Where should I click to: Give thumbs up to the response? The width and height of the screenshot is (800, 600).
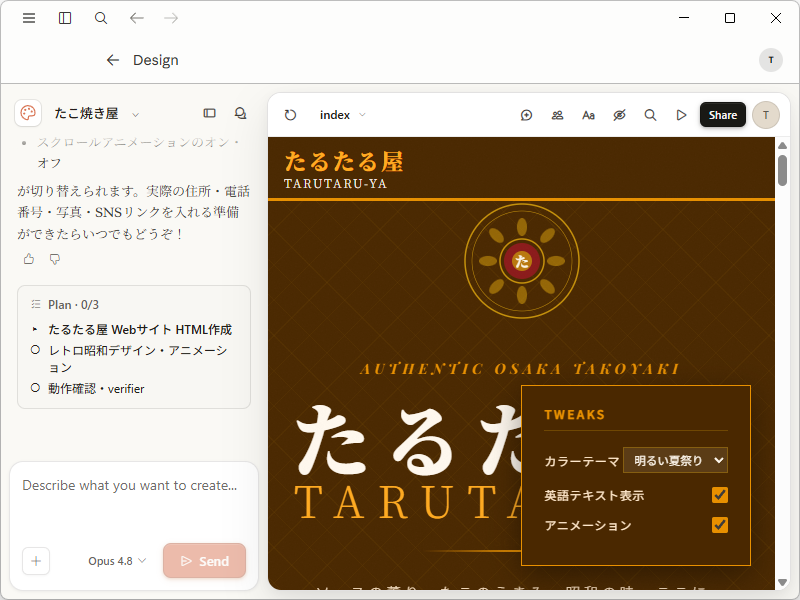pos(29,259)
